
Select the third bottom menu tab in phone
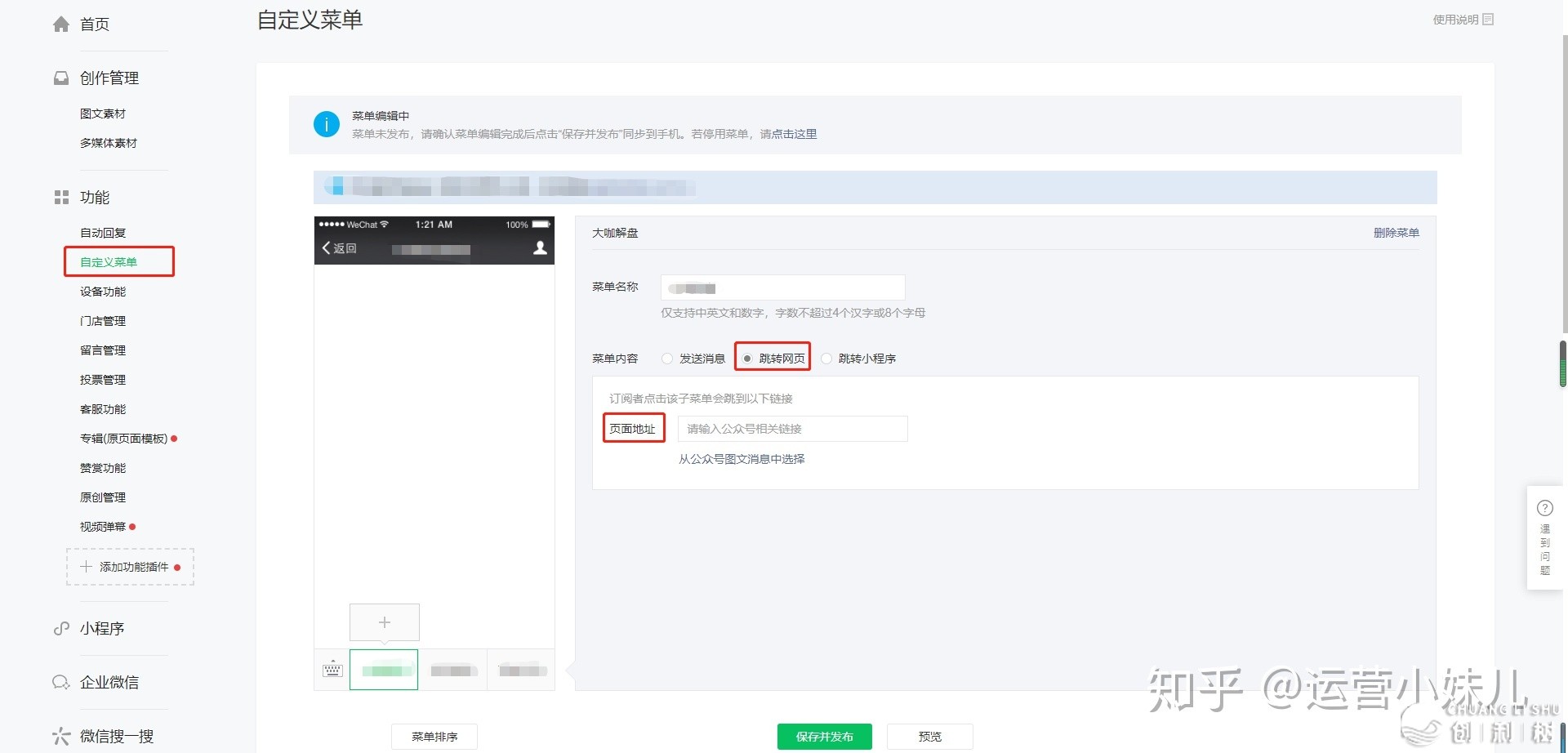click(521, 671)
